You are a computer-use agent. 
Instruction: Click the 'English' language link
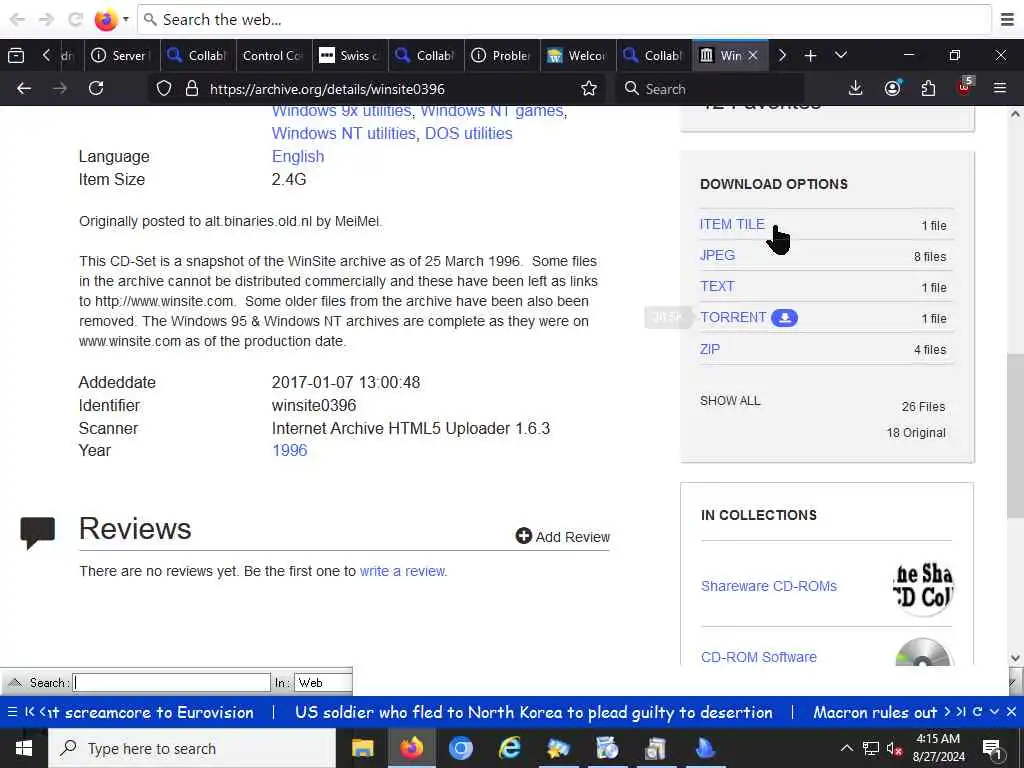pos(298,157)
